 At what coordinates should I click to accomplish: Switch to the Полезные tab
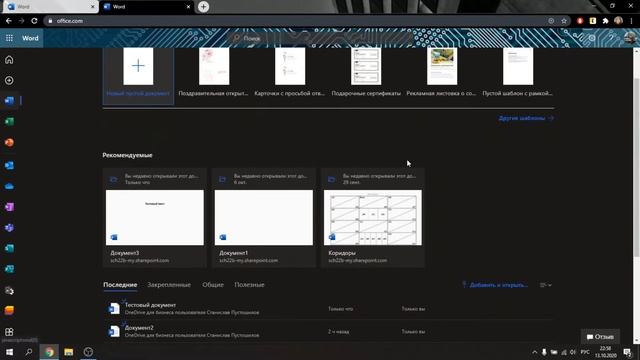tap(249, 284)
